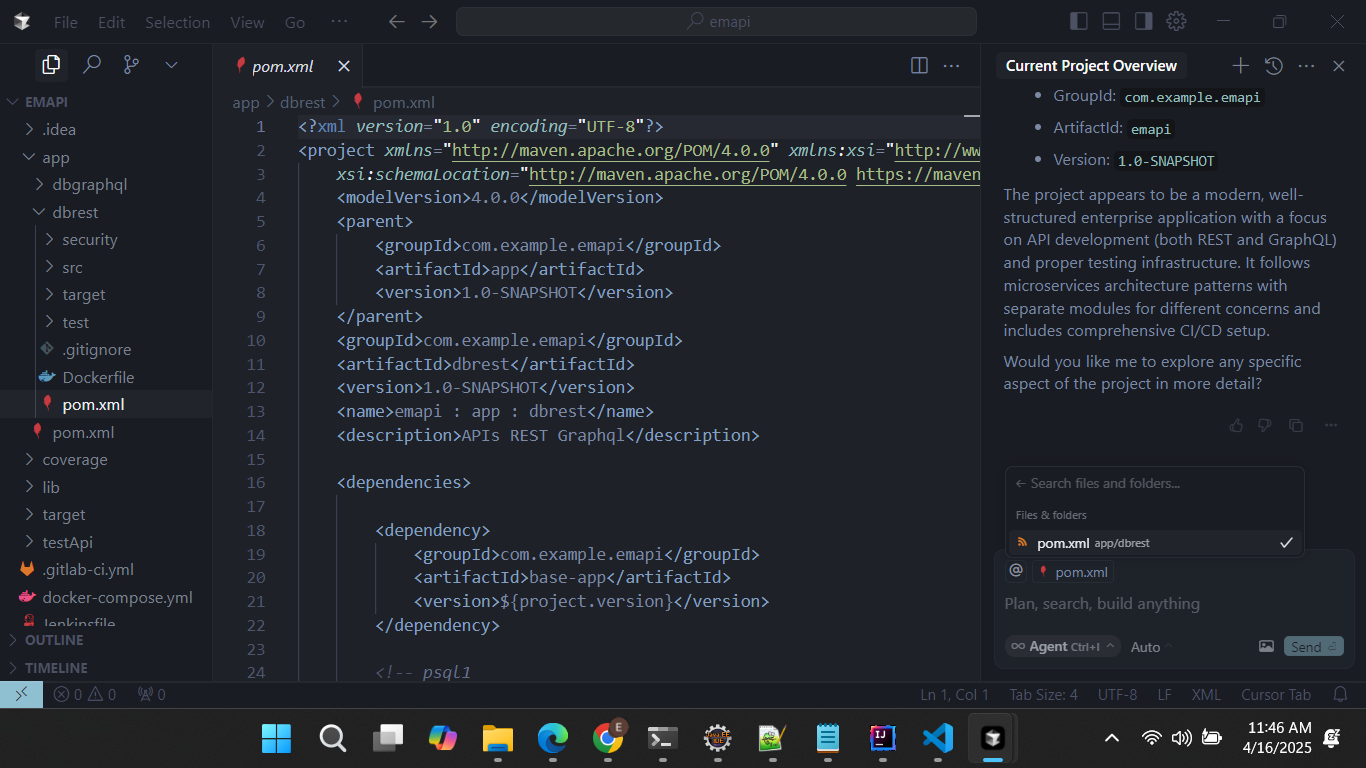Click the Cursor app logo in title bar
1366x768 pixels.
click(22, 21)
